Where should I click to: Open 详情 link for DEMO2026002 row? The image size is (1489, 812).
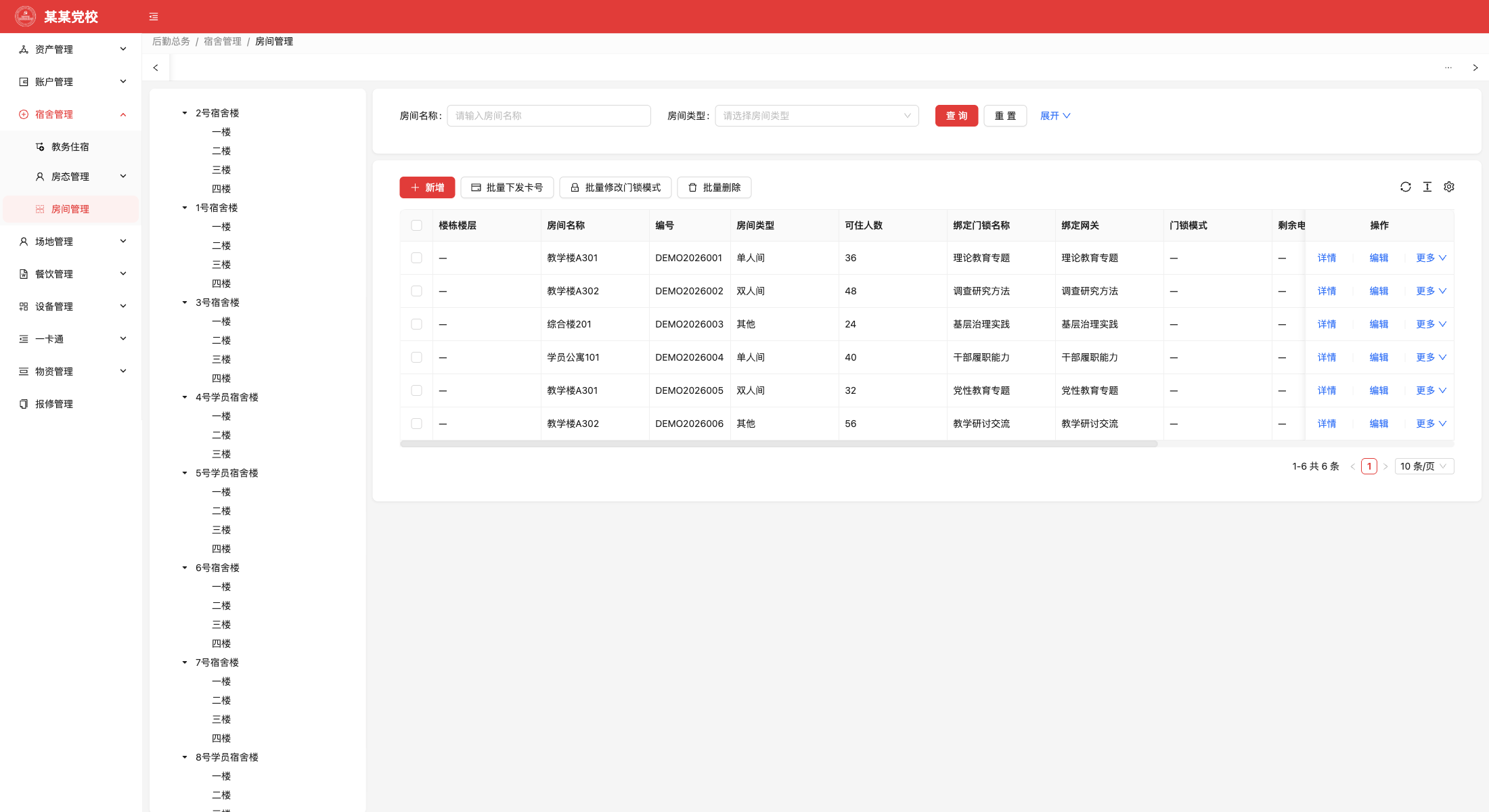1327,291
